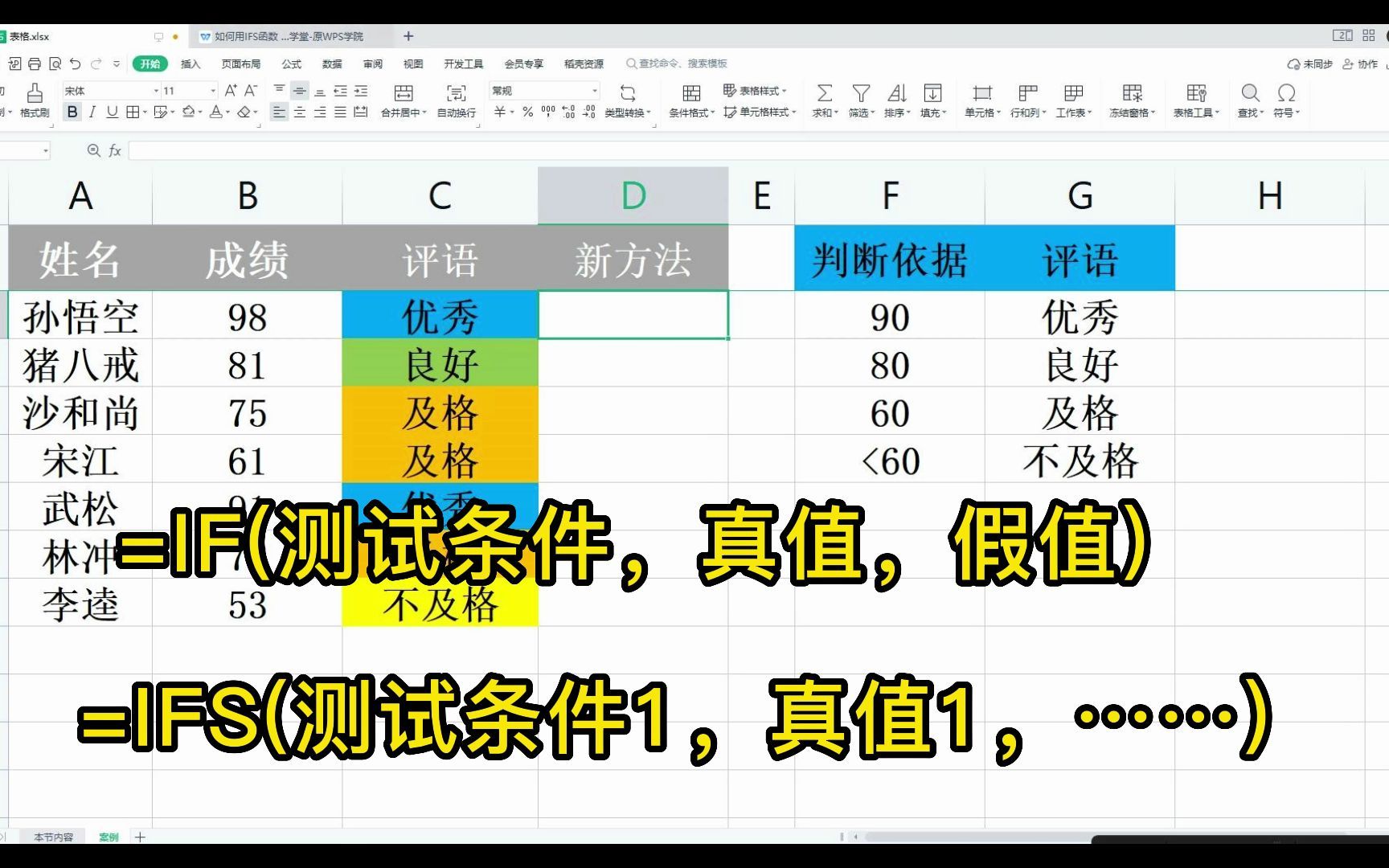Open the View (视图) ribbon tab

coord(413,63)
